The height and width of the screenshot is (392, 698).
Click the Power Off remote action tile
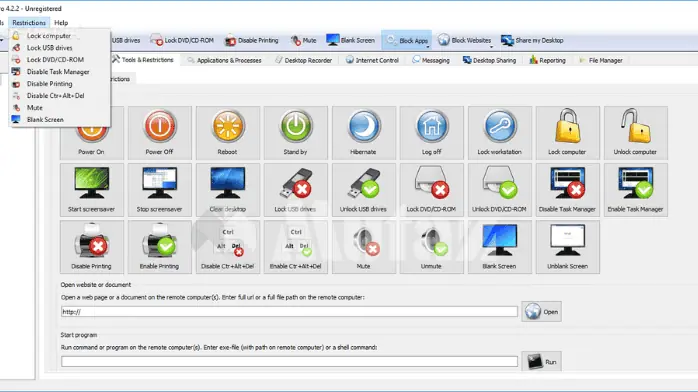159,133
